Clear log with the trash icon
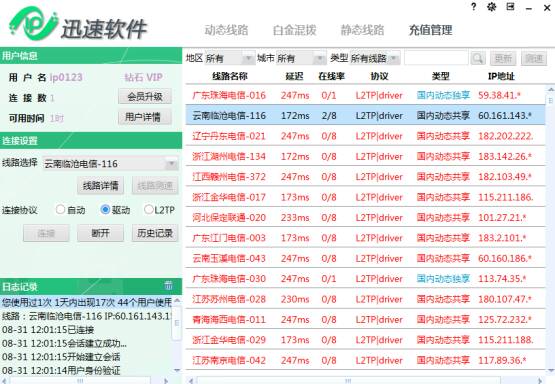The height and width of the screenshot is (384, 555). [x=168, y=285]
